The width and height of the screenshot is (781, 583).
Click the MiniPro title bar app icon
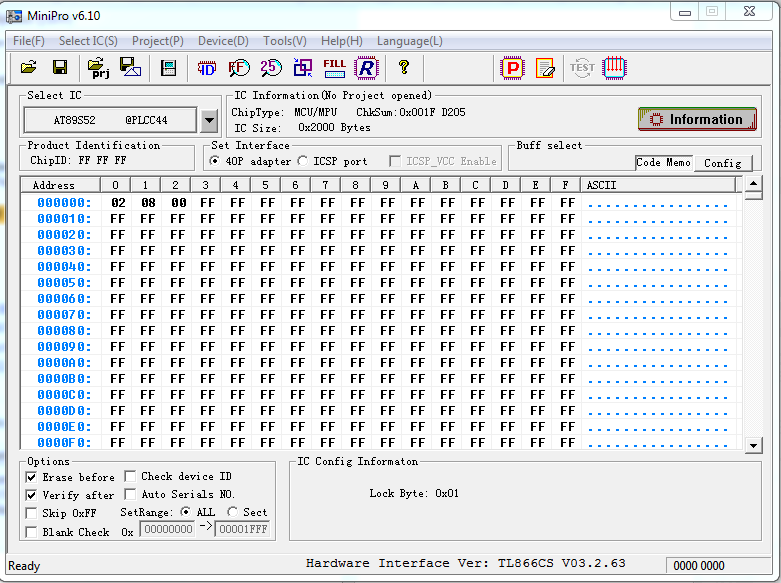[13, 16]
